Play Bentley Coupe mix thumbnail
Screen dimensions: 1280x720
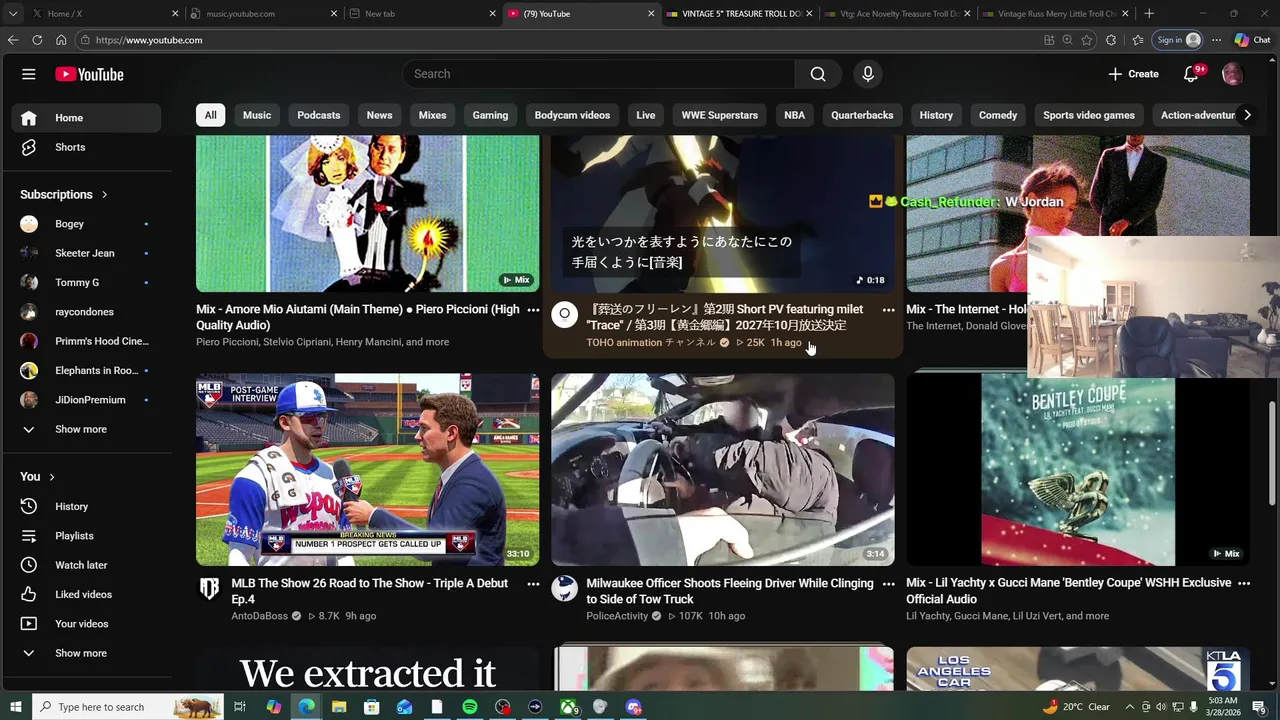pyautogui.click(x=1078, y=470)
